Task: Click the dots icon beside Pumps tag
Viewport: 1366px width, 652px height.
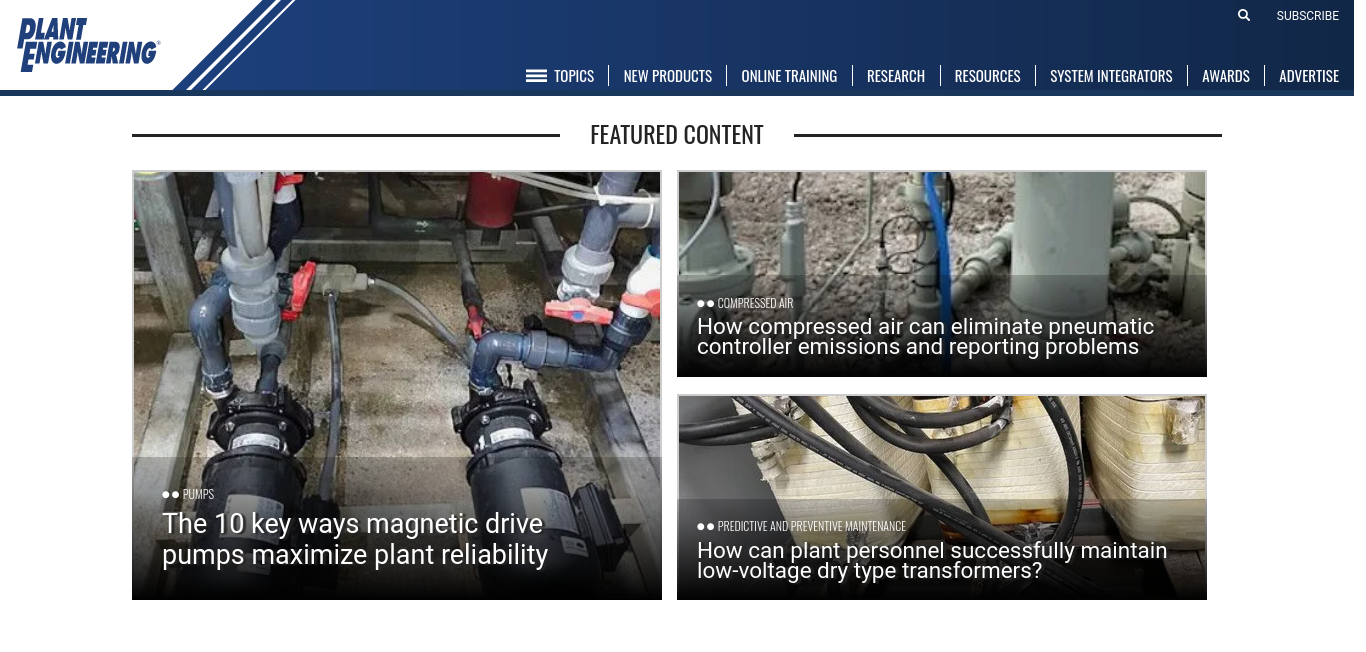Action: point(171,495)
